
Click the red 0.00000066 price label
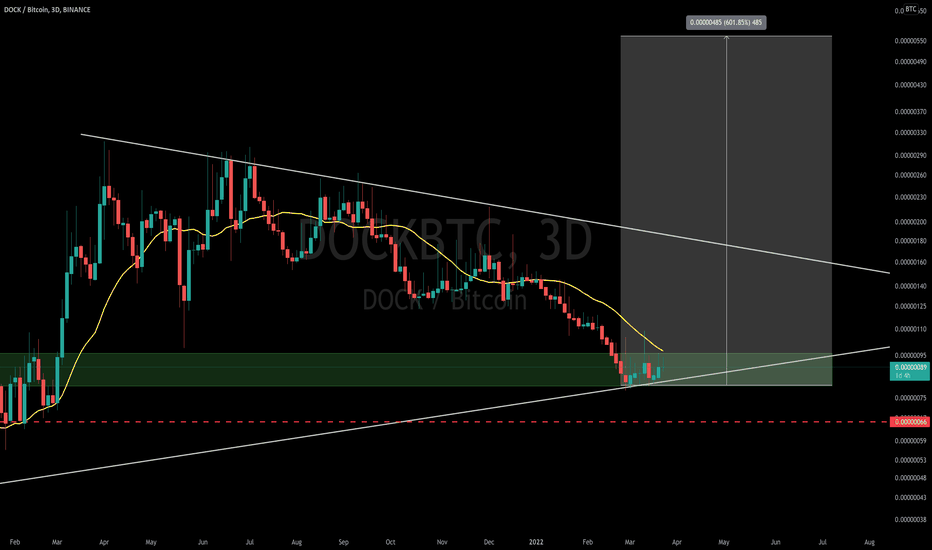tap(909, 422)
